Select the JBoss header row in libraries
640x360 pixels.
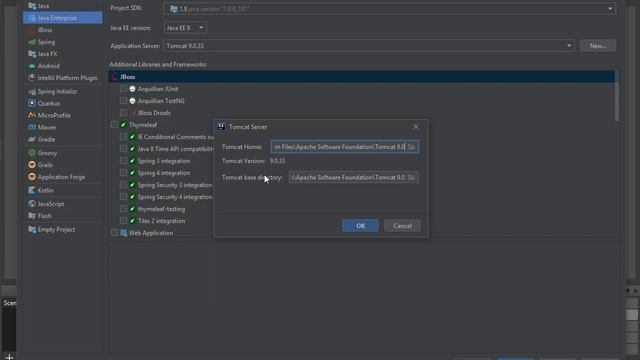362,77
